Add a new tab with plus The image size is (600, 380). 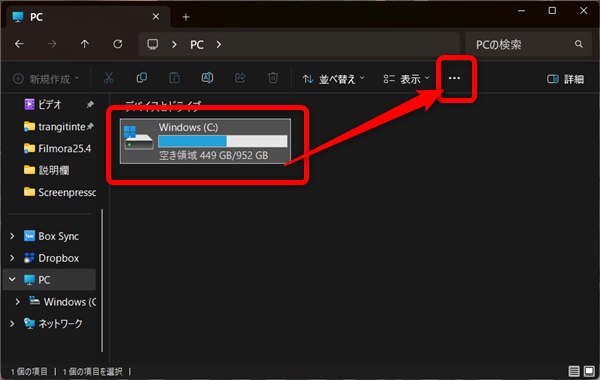[x=186, y=17]
